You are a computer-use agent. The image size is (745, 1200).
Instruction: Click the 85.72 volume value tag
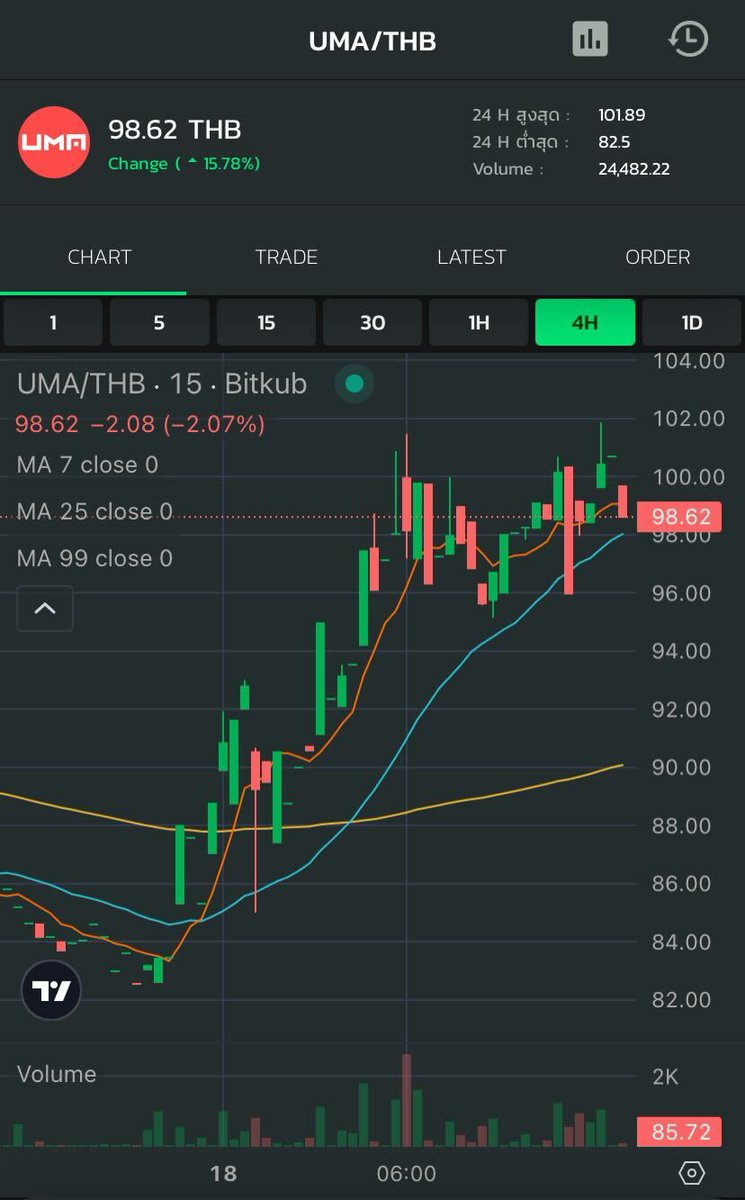click(681, 1132)
